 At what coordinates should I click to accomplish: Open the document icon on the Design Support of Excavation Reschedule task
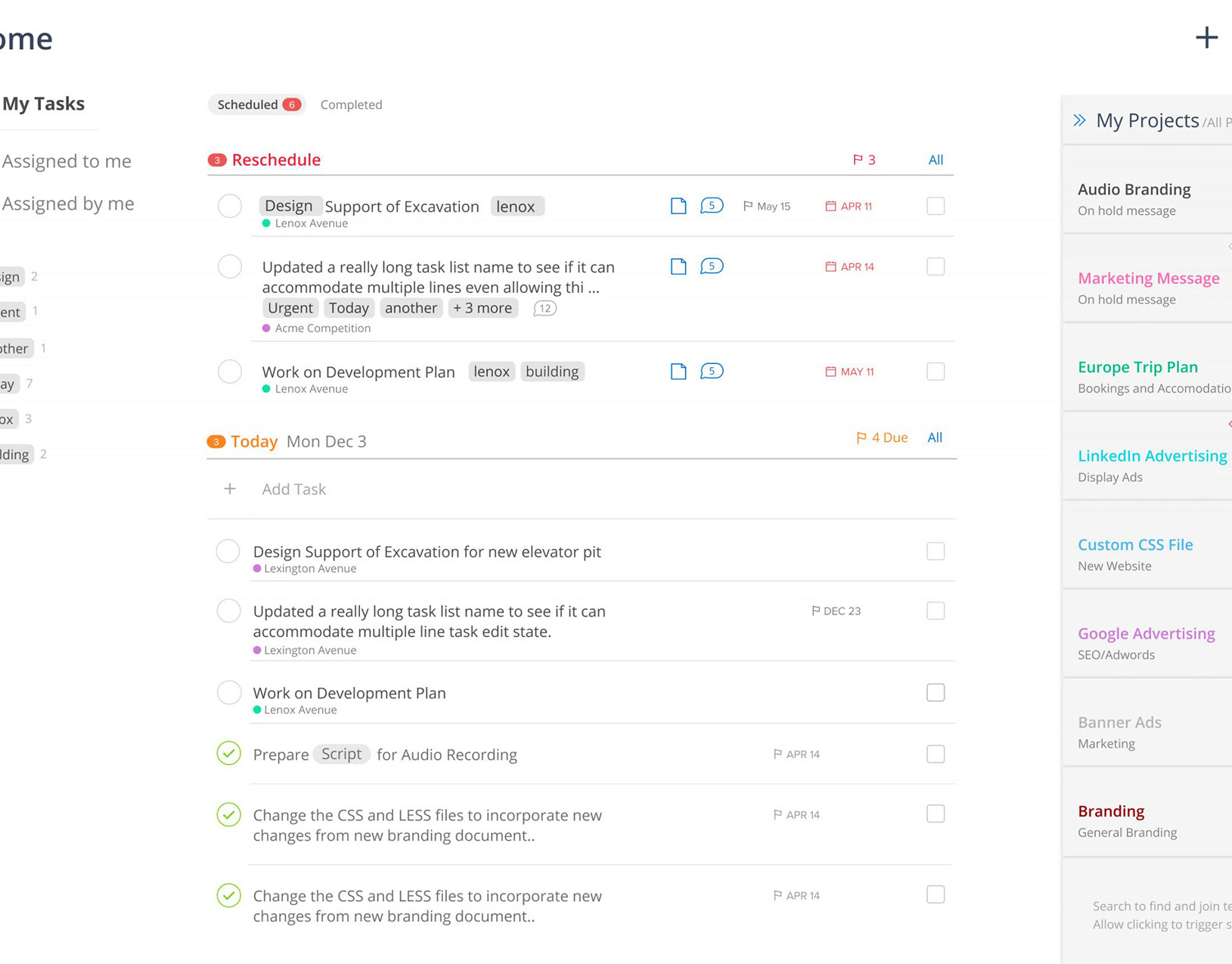click(x=678, y=206)
